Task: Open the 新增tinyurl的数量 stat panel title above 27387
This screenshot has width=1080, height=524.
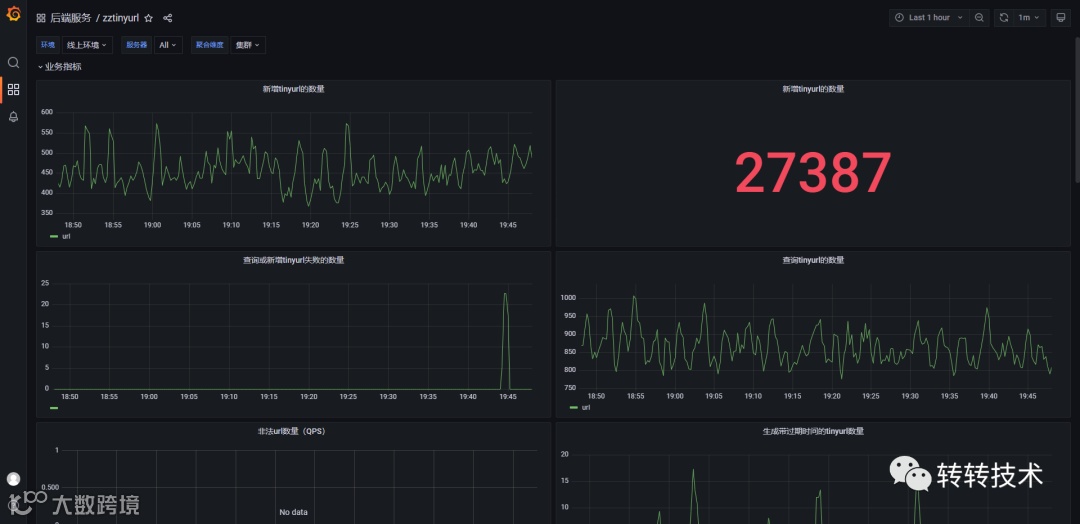Action: 813,89
